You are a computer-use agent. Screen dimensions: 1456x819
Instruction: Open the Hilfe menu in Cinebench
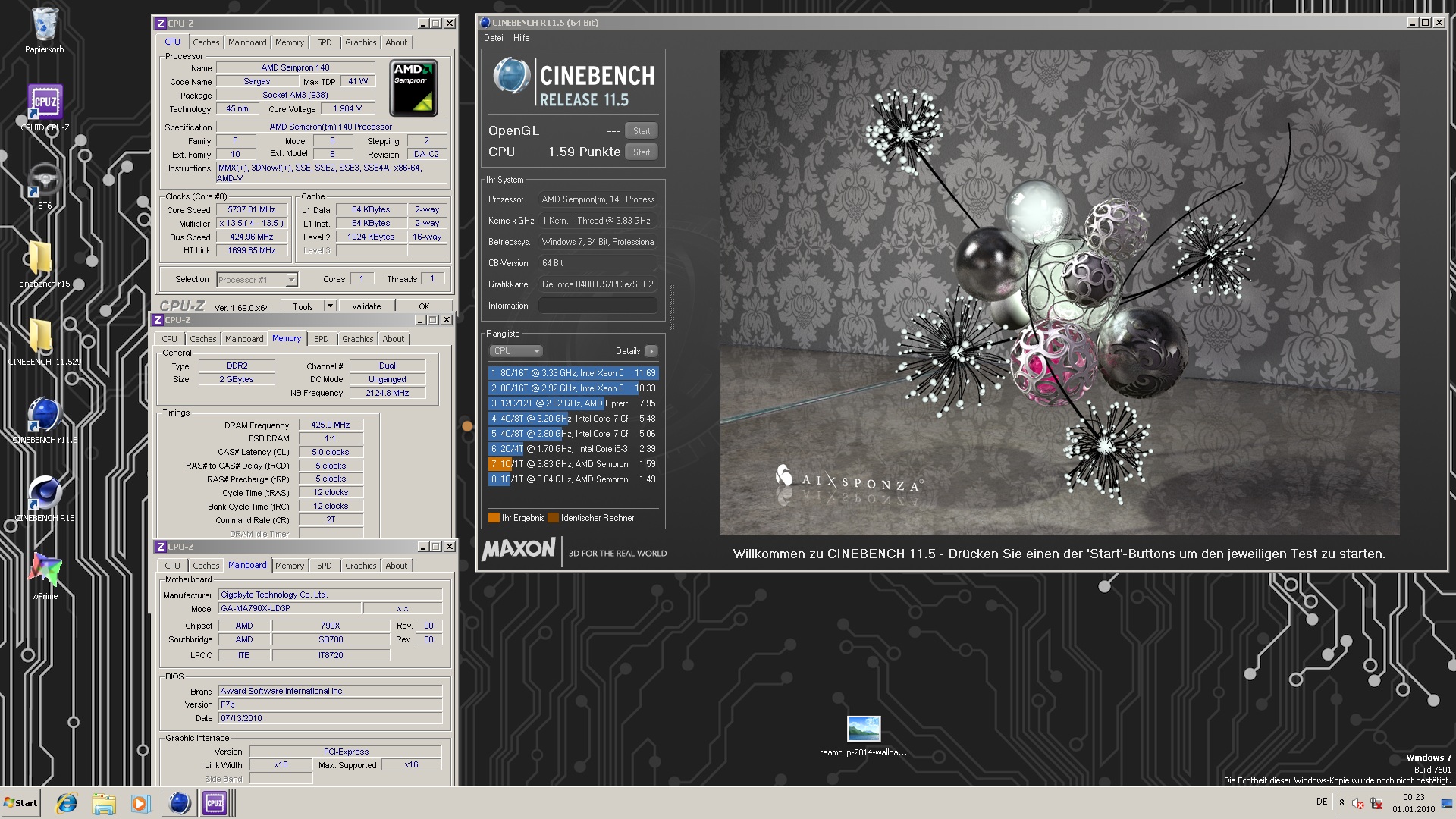click(521, 38)
